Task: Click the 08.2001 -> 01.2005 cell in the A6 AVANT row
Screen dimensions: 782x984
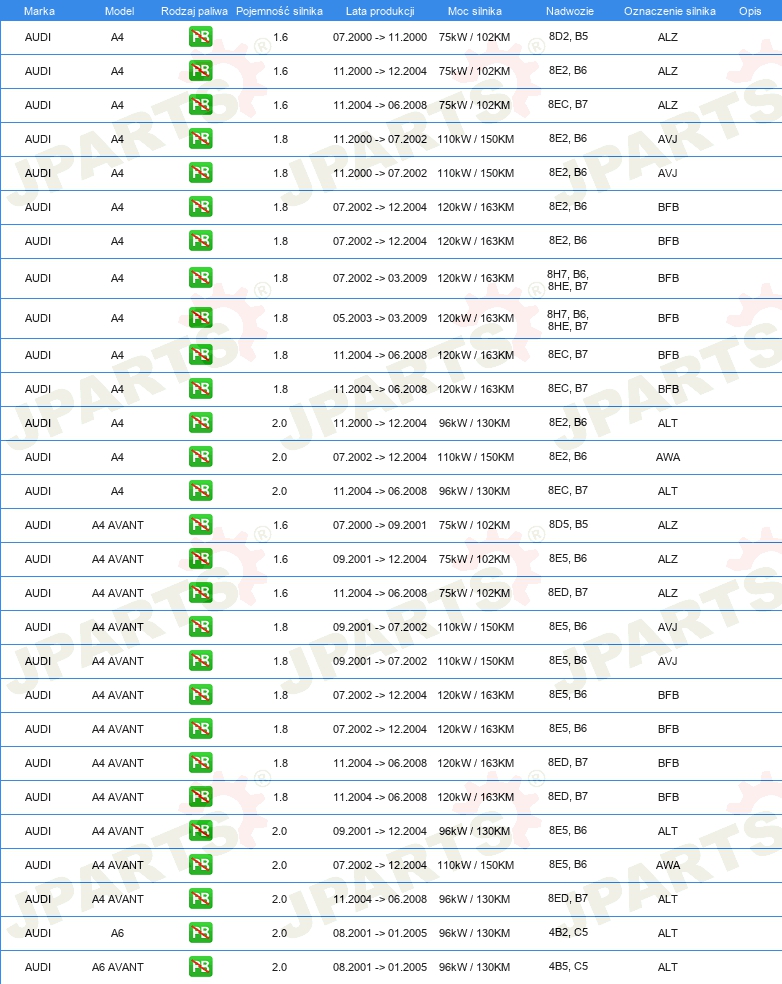Action: pos(380,967)
